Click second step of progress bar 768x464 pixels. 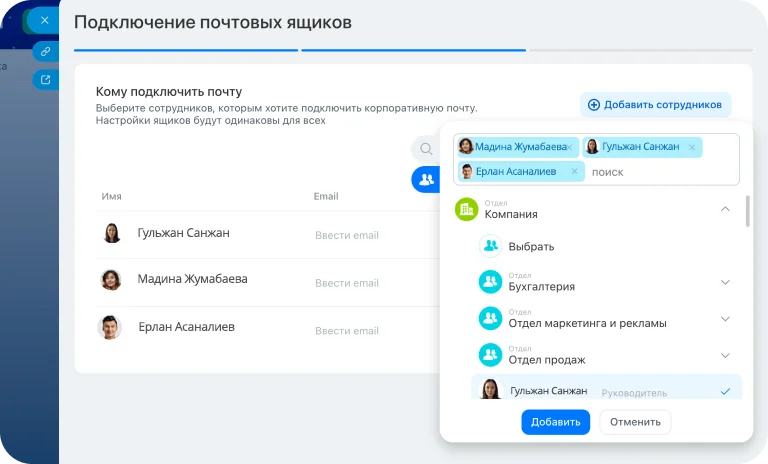(413, 50)
